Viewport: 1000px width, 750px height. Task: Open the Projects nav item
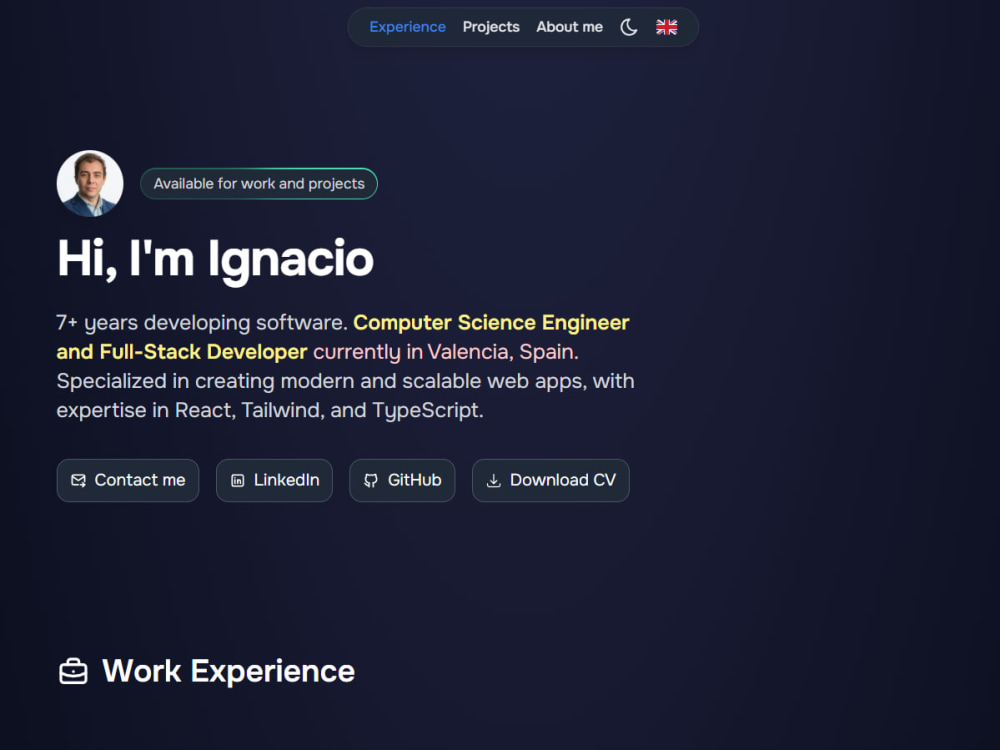[x=491, y=27]
